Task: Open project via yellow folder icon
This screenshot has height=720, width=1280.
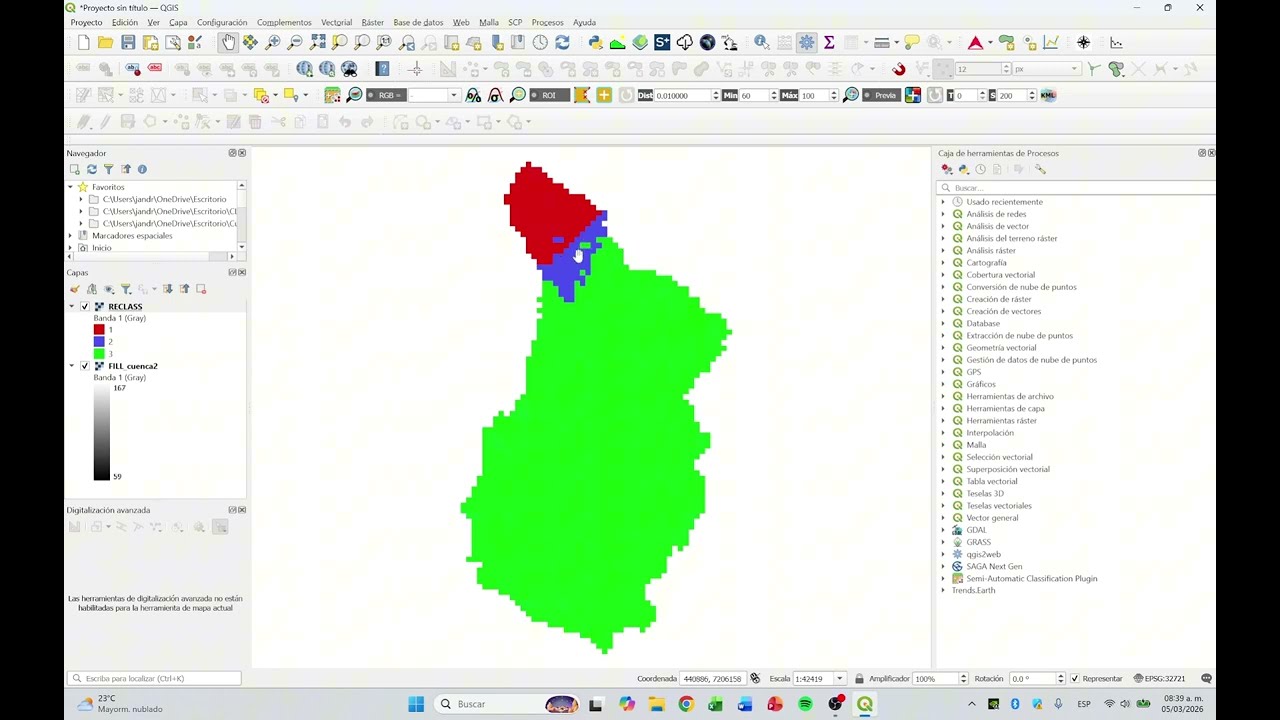Action: coord(105,42)
